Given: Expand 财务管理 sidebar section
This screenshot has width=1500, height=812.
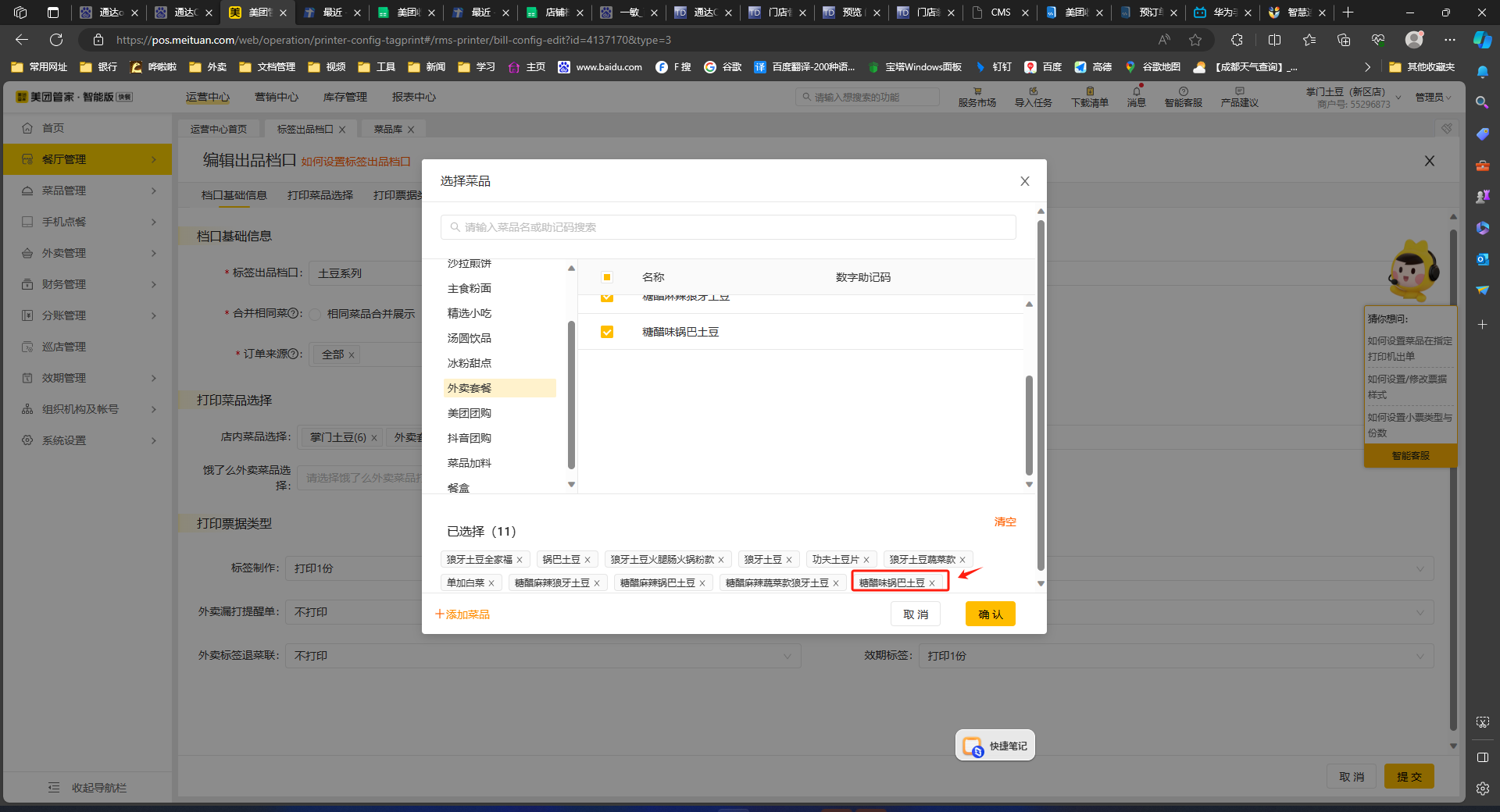Looking at the screenshot, I should click(x=87, y=284).
